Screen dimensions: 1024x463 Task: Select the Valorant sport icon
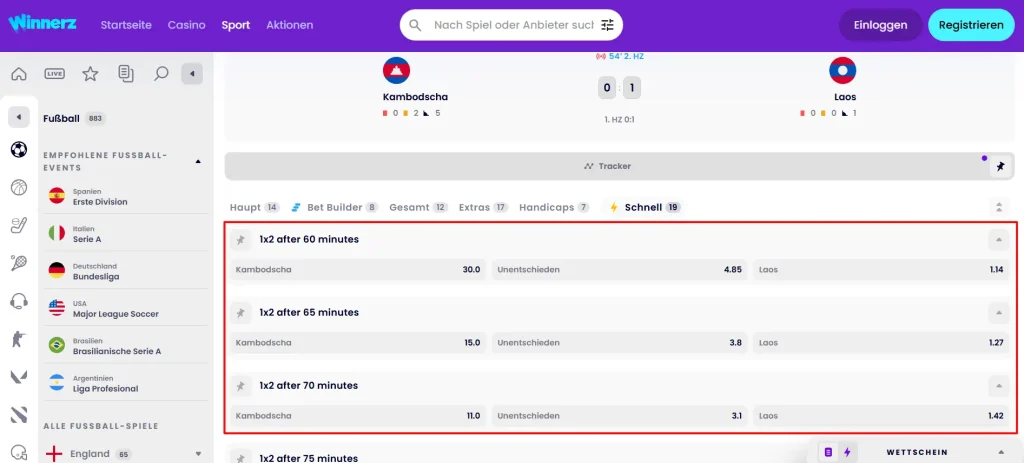point(19,377)
